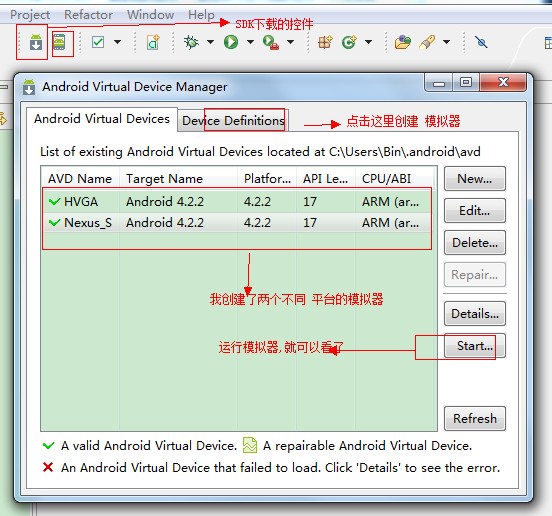Click the Refresh button
The image size is (552, 516).
coord(475,419)
